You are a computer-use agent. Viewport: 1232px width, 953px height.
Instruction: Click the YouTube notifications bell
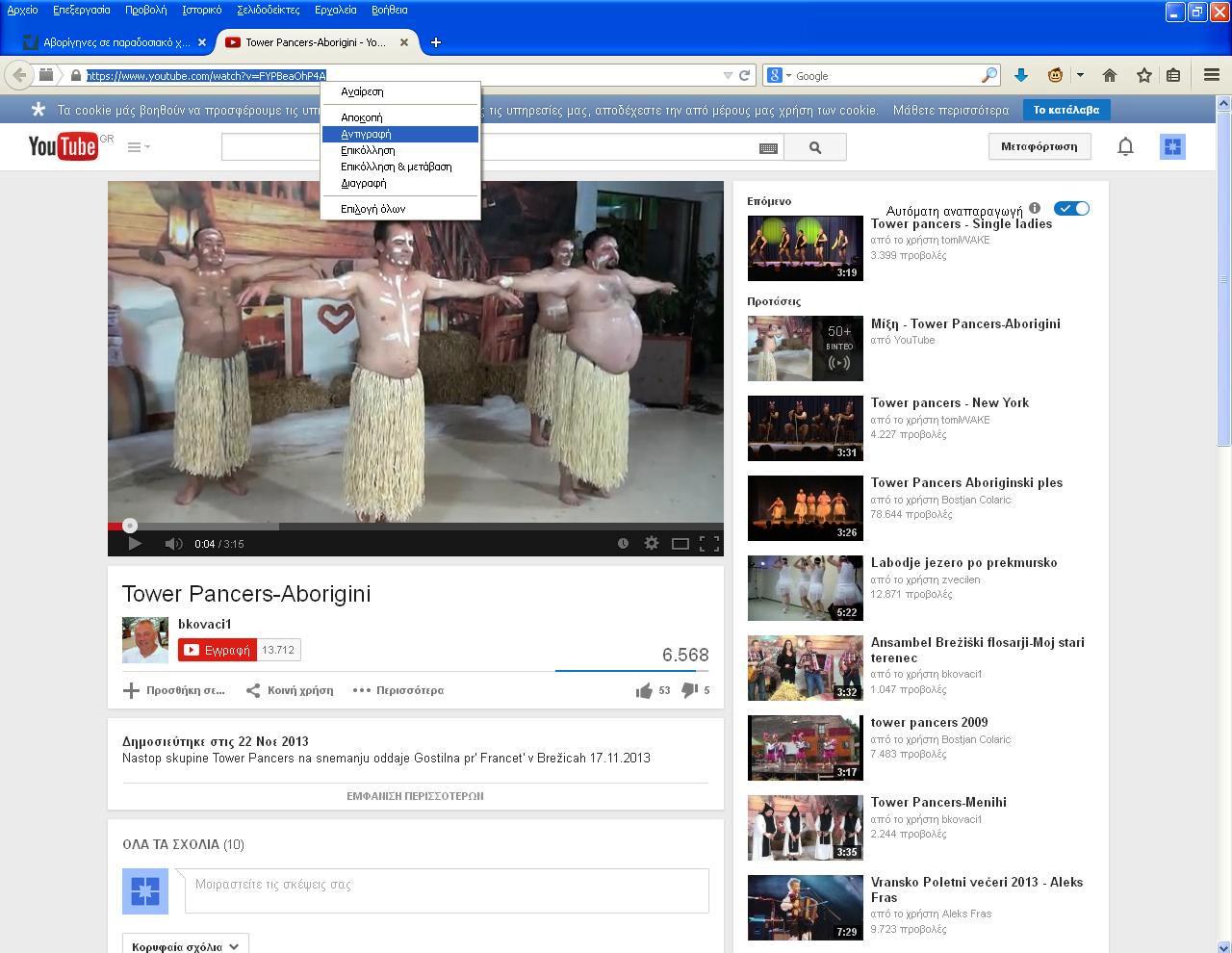(x=1125, y=146)
